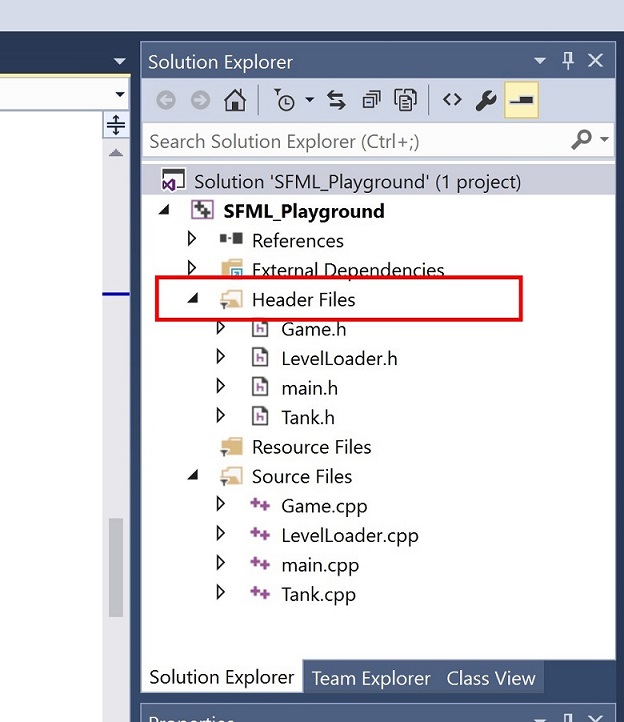Expand the References node arrow
The height and width of the screenshot is (722, 624).
(x=193, y=240)
